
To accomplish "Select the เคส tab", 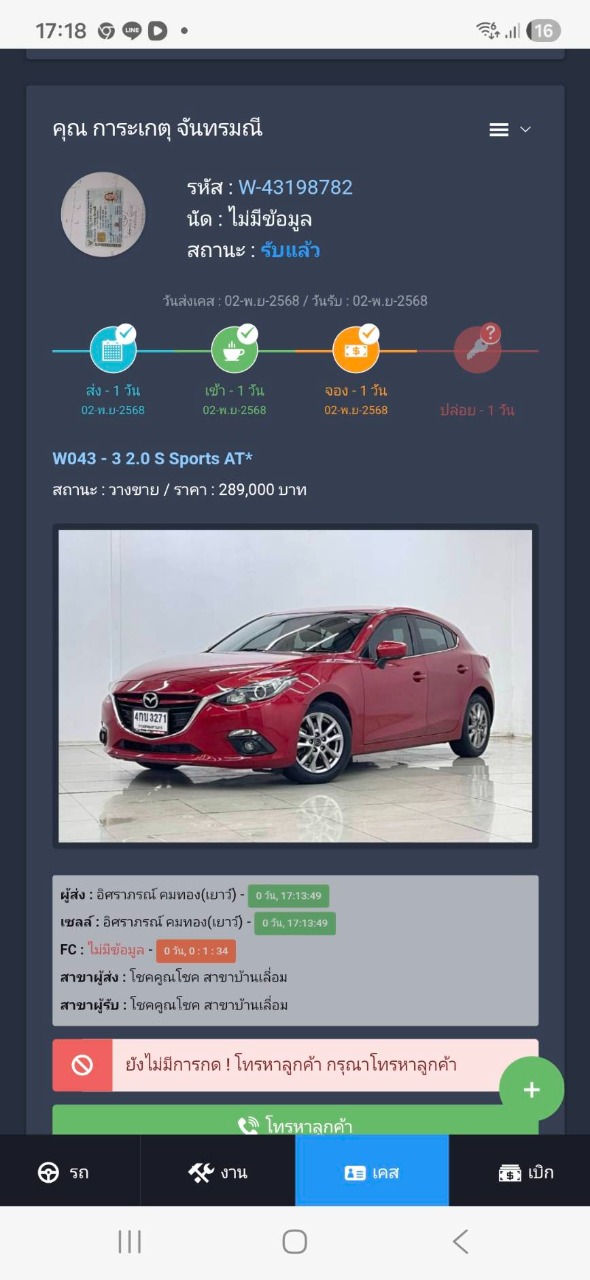I will 372,1172.
